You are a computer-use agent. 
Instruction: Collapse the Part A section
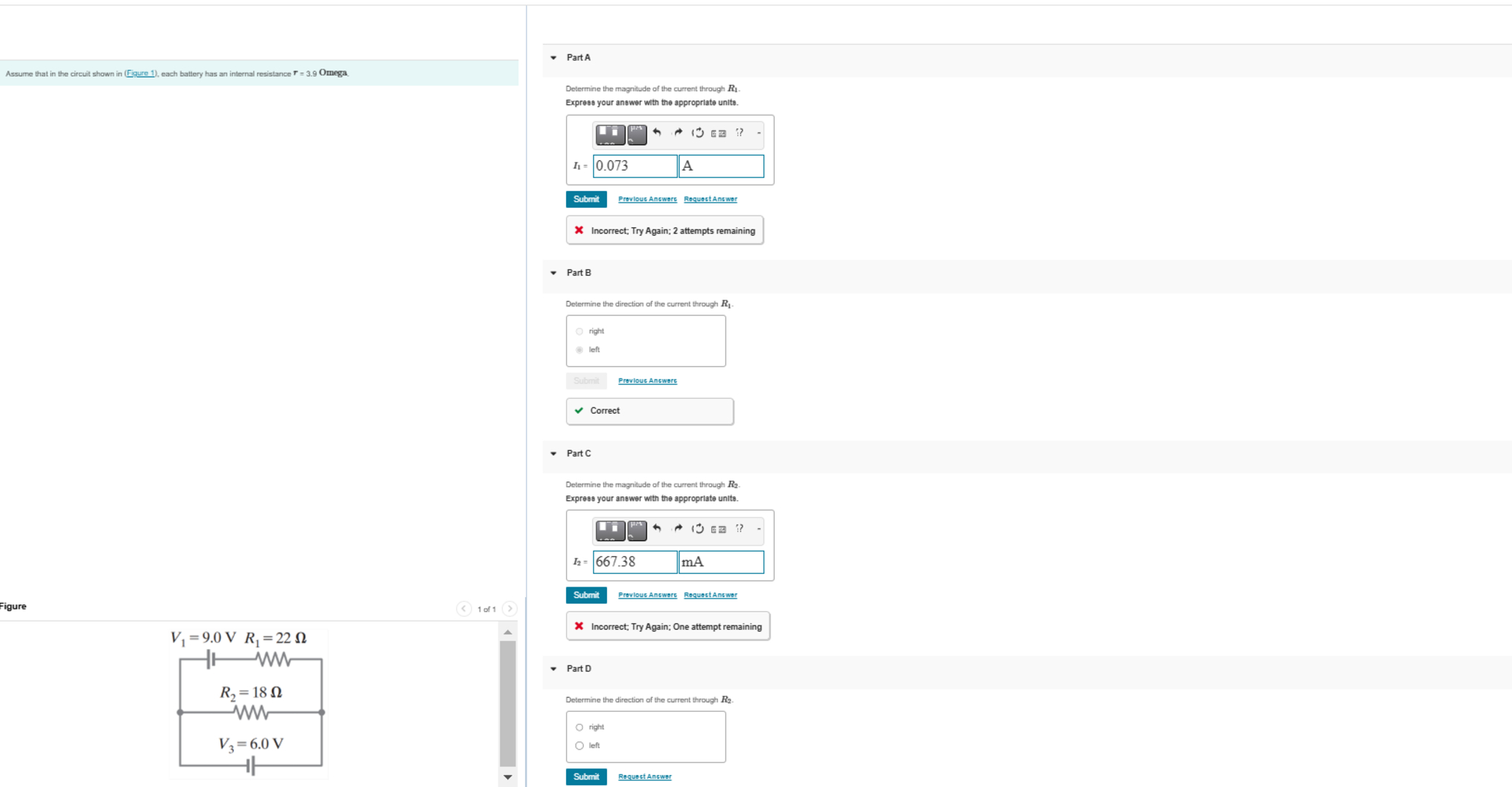click(553, 57)
